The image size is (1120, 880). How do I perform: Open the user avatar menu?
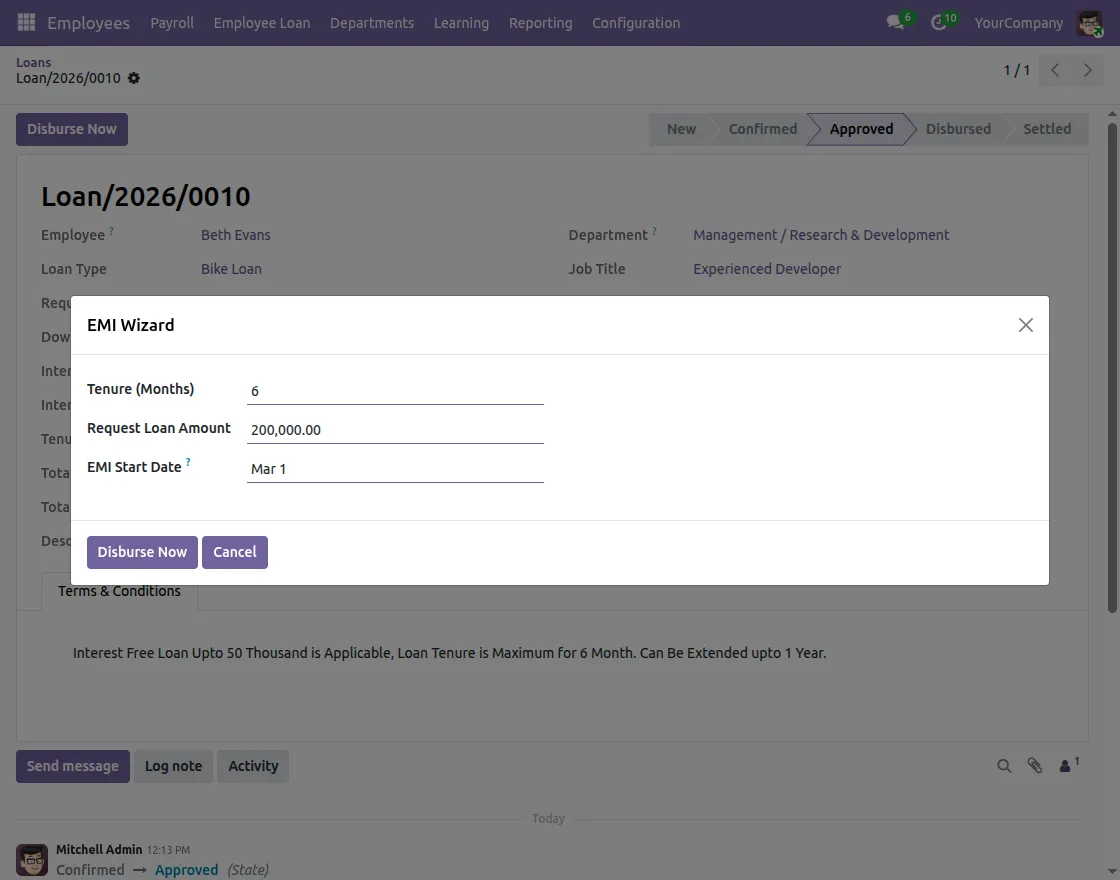[x=1089, y=22]
